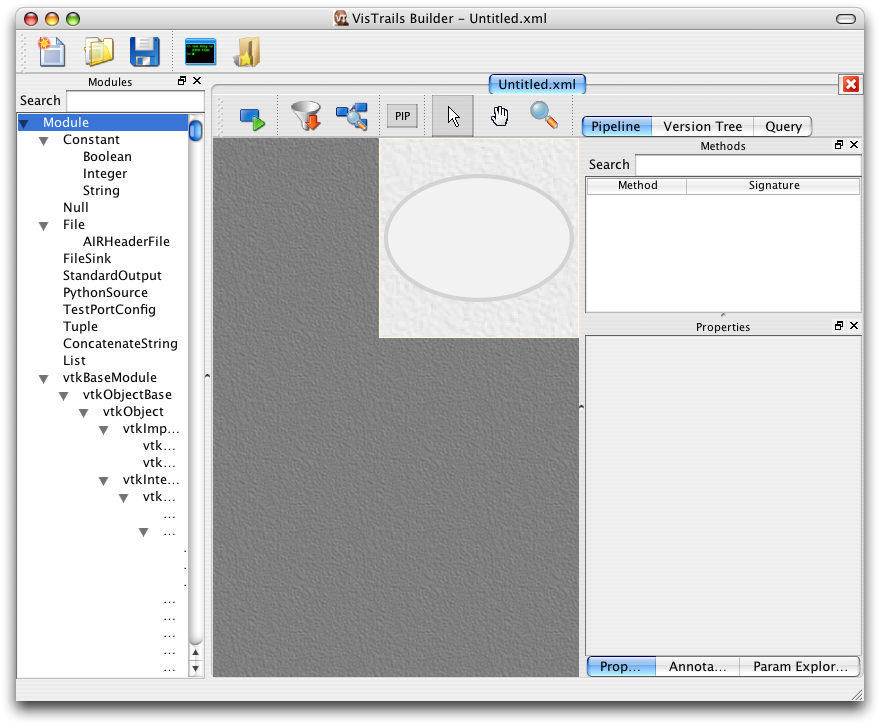Toggle the PIP button

(402, 117)
